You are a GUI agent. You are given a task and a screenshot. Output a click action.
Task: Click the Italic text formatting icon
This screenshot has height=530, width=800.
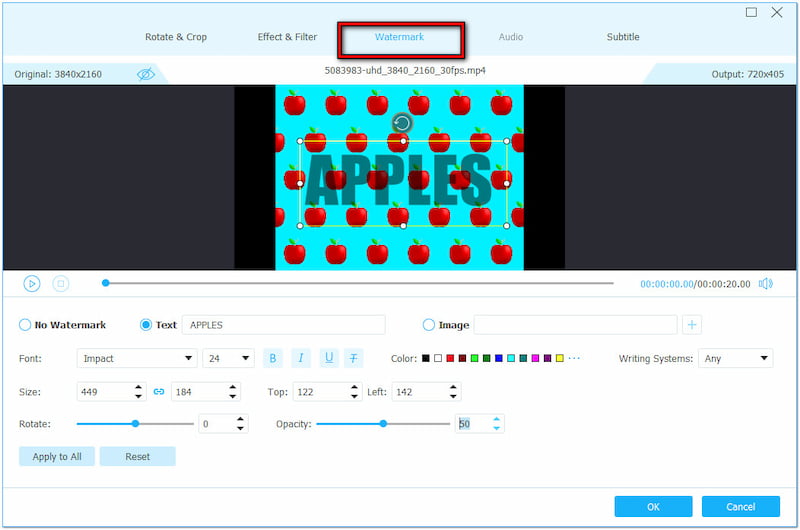(301, 358)
